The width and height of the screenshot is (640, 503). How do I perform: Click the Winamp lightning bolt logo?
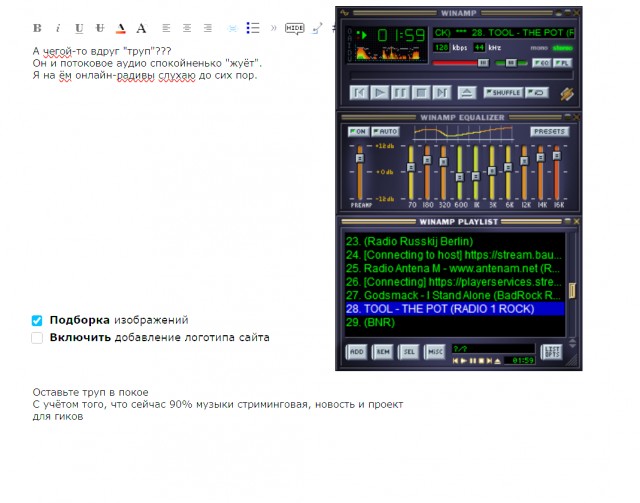[x=567, y=94]
